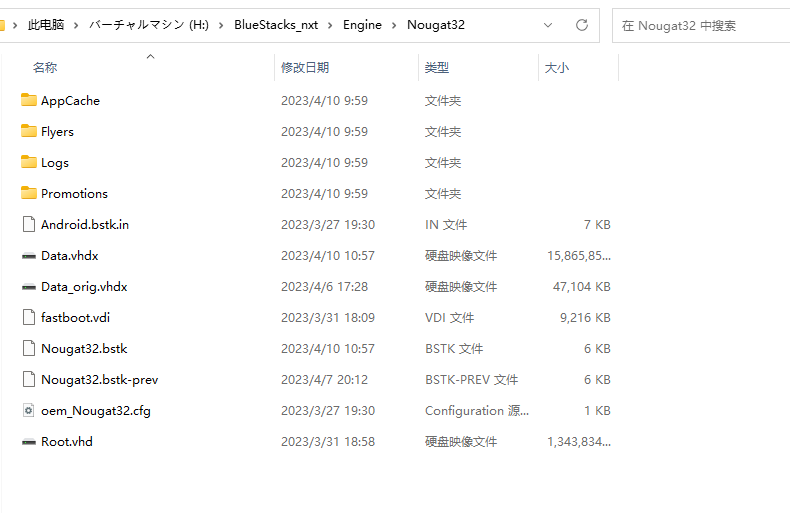
Task: Open the address bar history dropdown
Action: pyautogui.click(x=548, y=25)
